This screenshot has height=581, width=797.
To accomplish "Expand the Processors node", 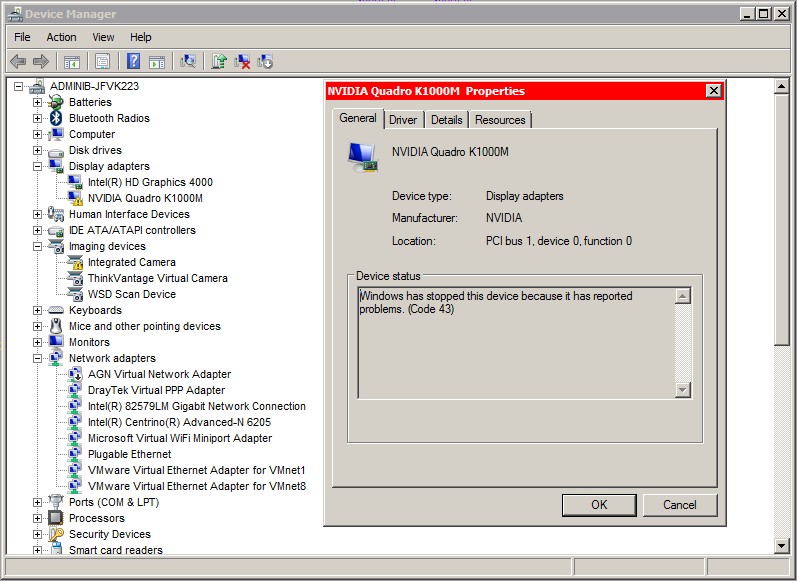I will 37,518.
